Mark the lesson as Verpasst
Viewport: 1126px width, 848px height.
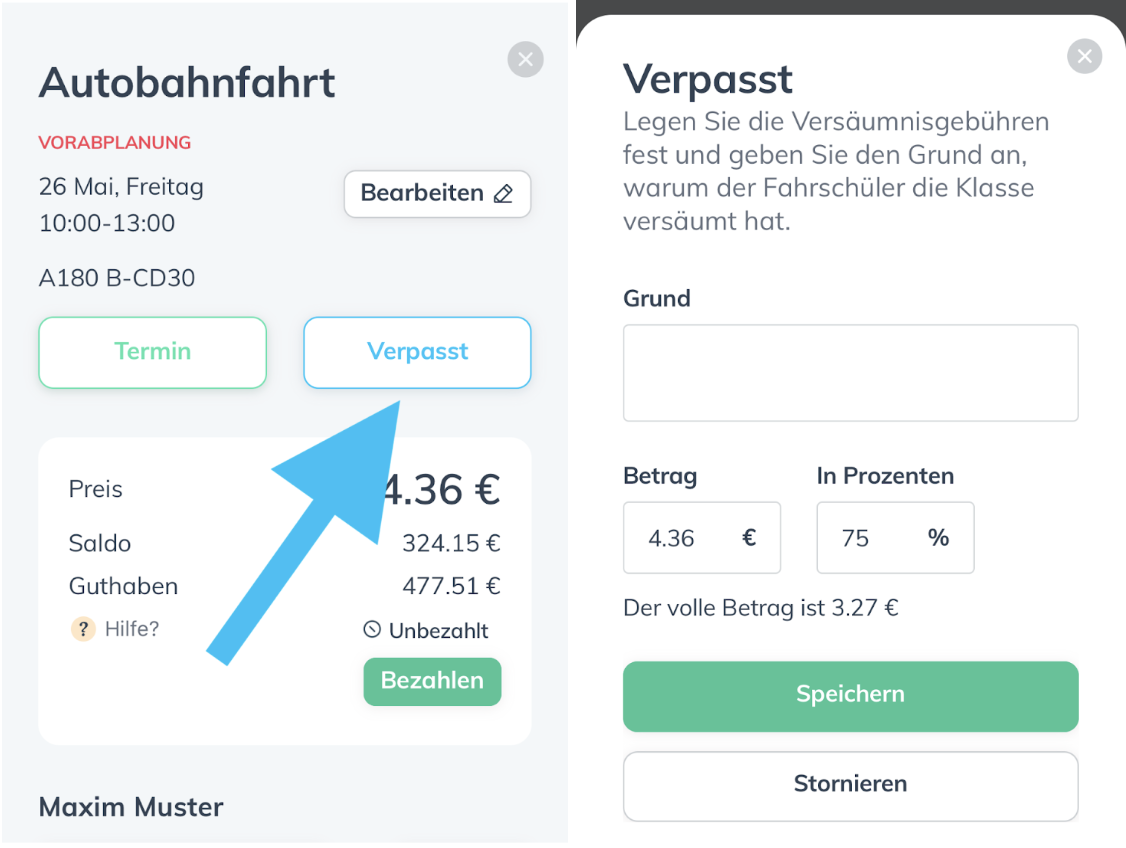click(417, 353)
